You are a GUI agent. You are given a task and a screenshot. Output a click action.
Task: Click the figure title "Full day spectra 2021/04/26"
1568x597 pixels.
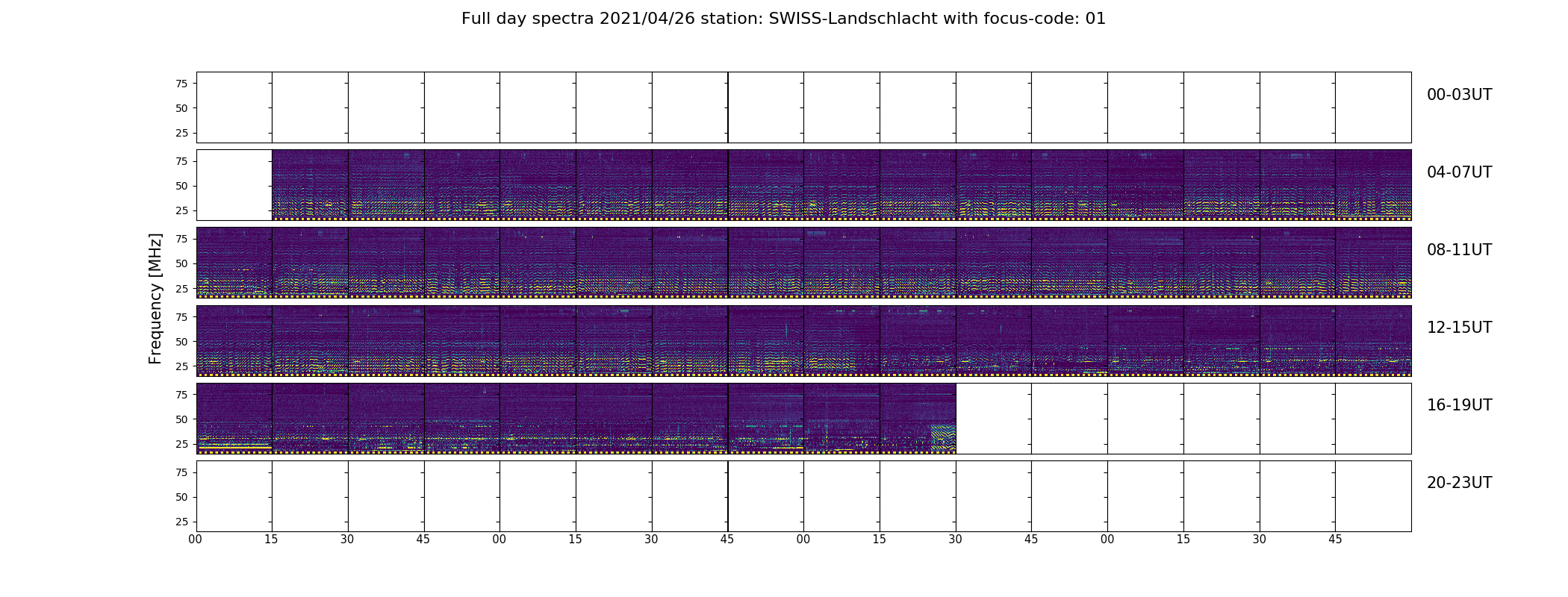(x=783, y=19)
